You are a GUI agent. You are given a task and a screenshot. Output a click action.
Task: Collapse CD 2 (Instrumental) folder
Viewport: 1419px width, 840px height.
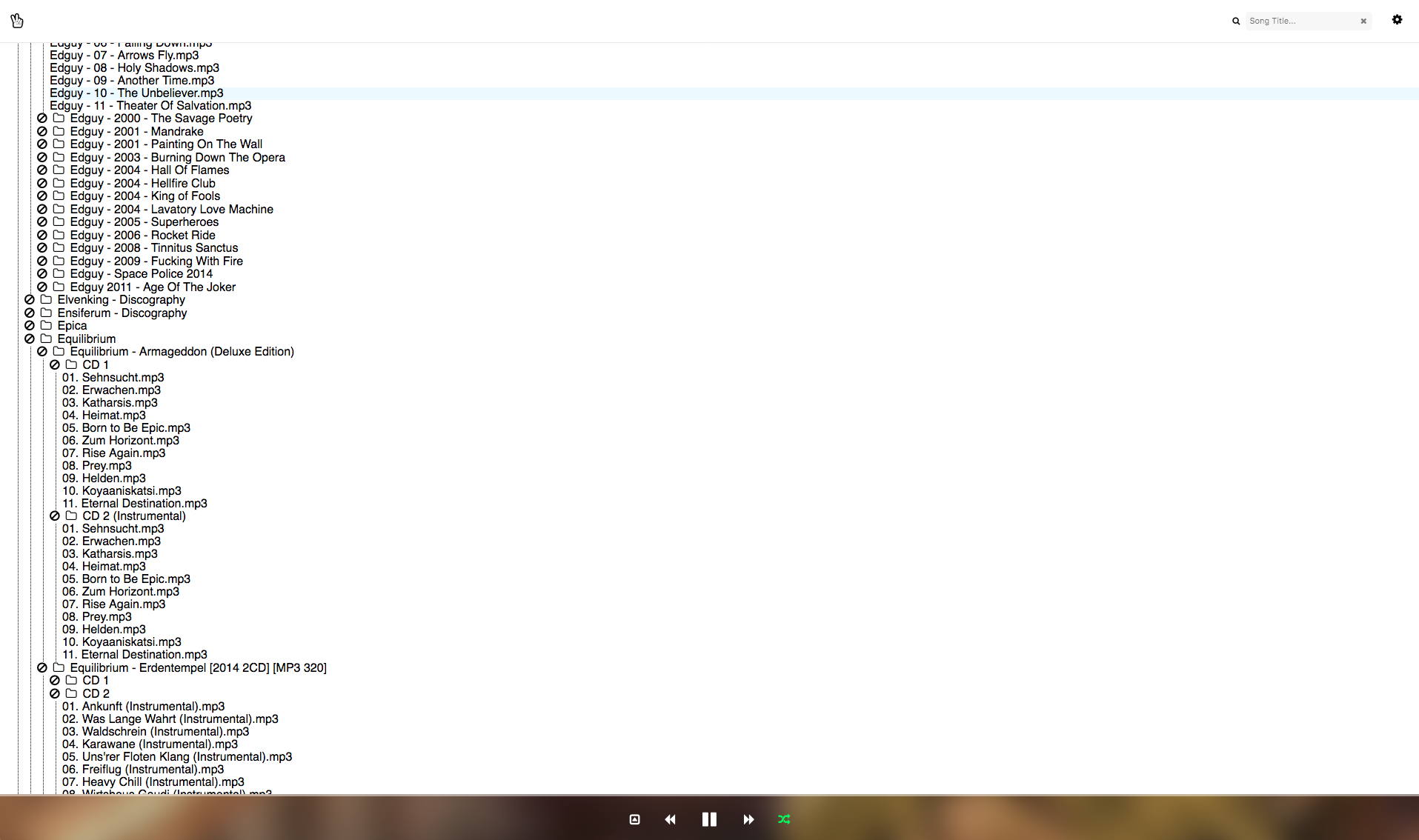point(134,516)
